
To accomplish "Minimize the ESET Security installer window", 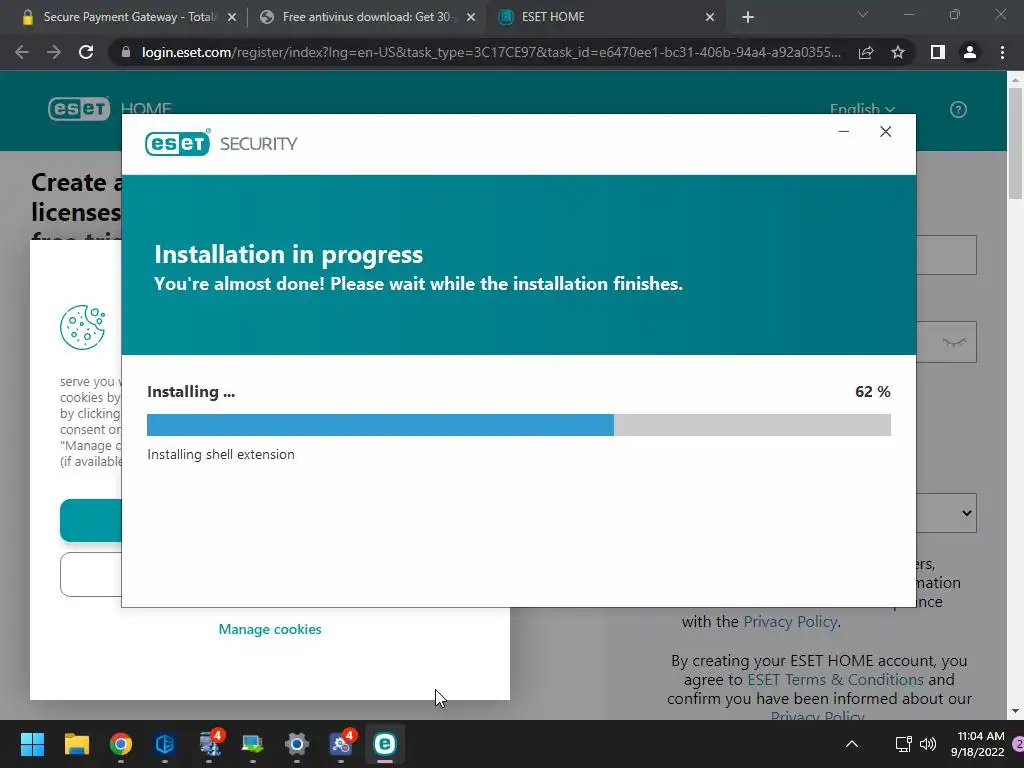I will coord(844,131).
